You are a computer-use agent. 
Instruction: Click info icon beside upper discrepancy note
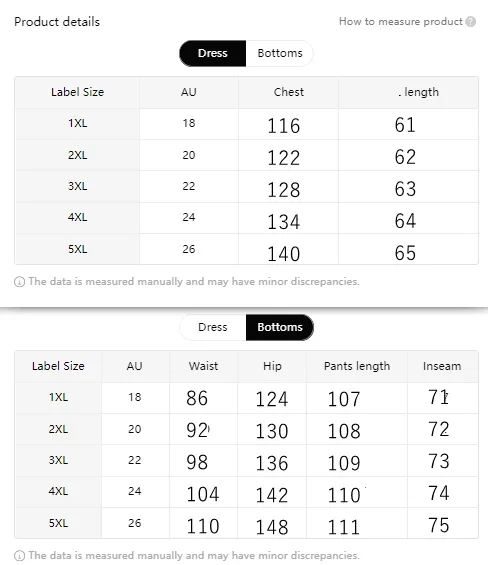click(19, 282)
